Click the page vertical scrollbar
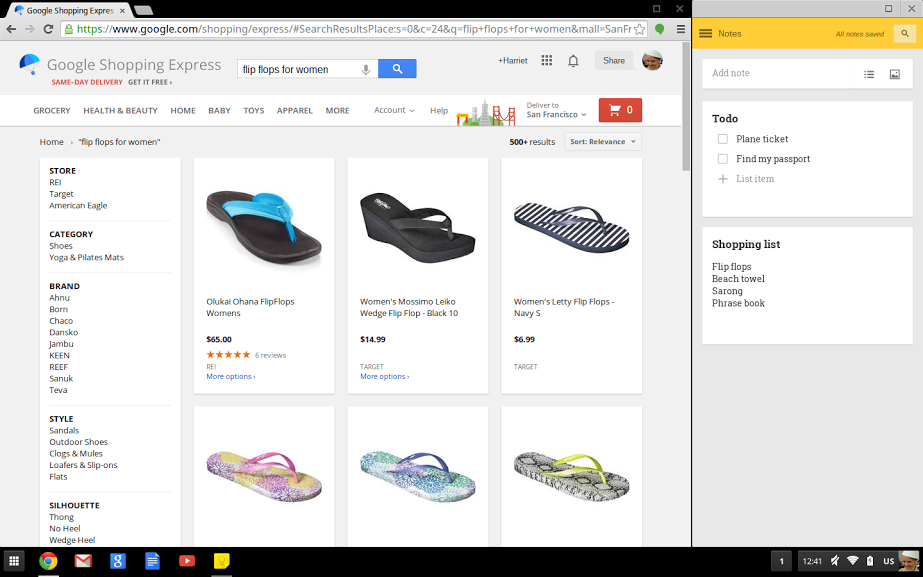Image resolution: width=923 pixels, height=577 pixels. (685, 100)
